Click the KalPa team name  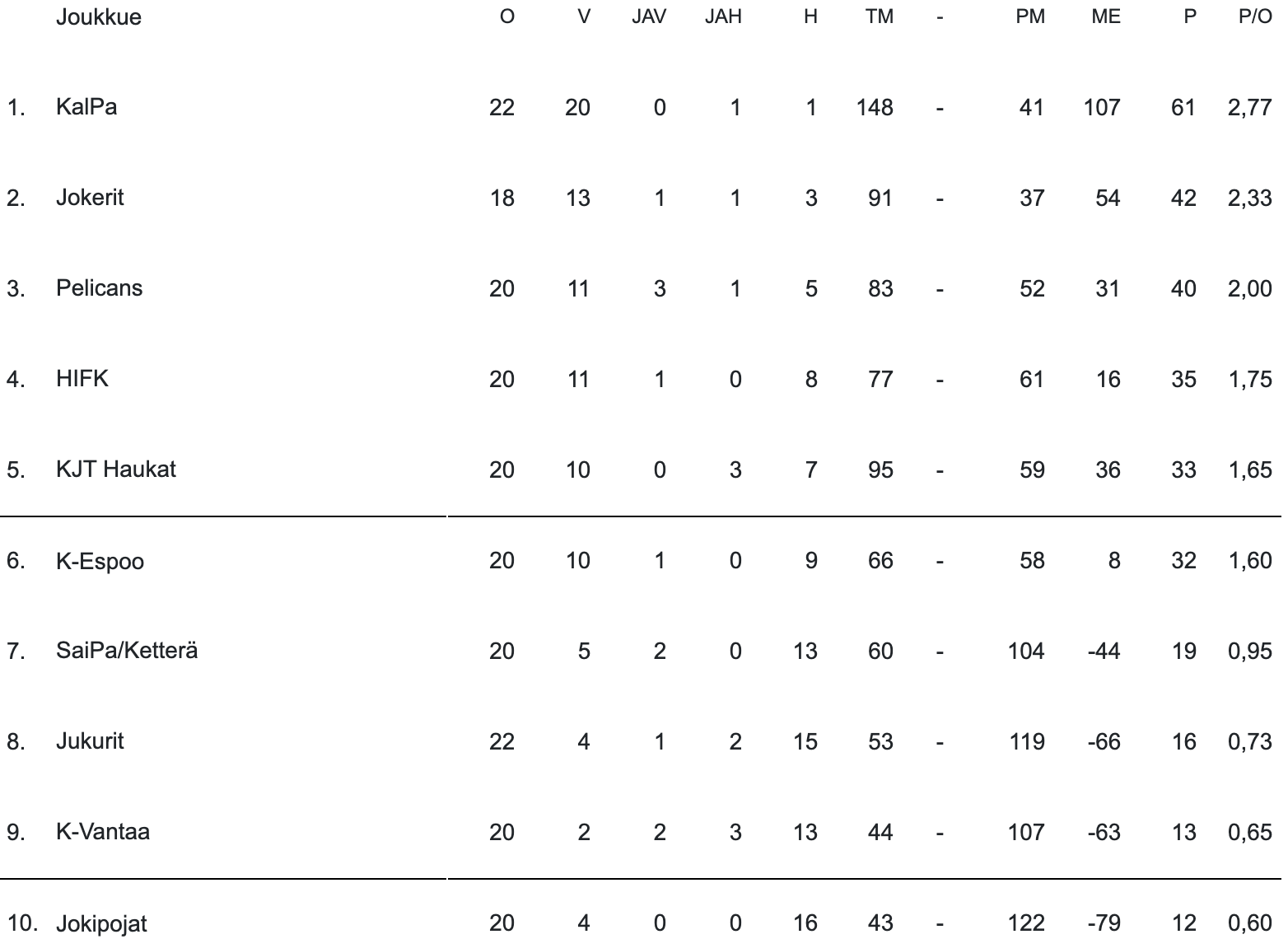[86, 107]
